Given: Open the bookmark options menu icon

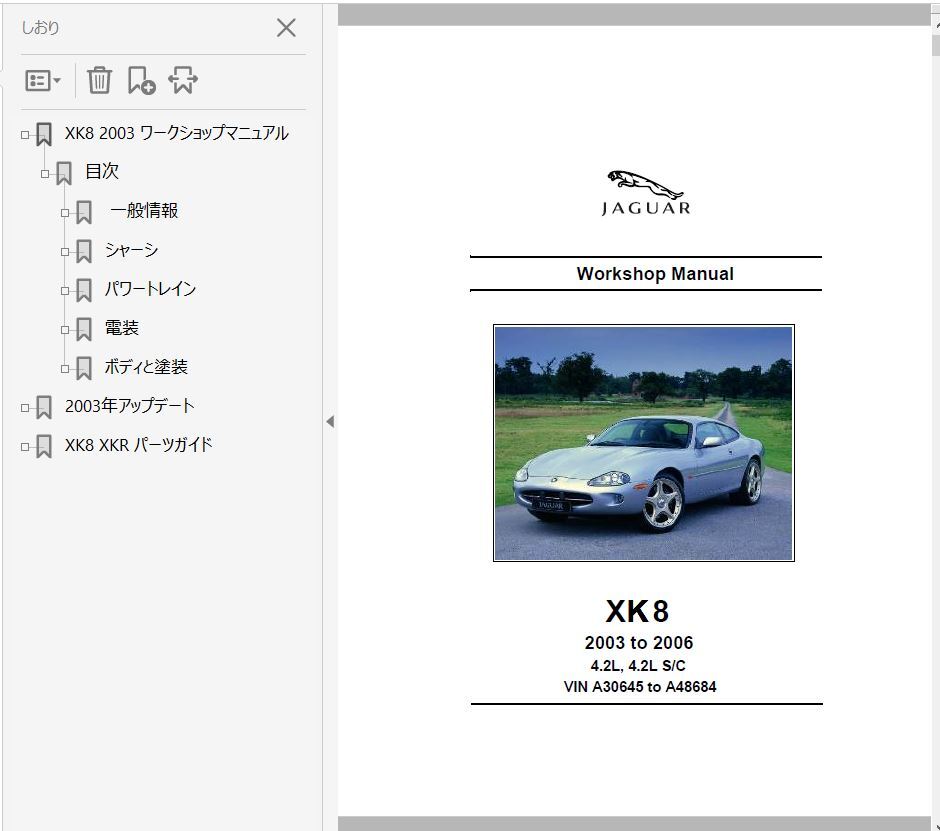Looking at the screenshot, I should pos(43,80).
